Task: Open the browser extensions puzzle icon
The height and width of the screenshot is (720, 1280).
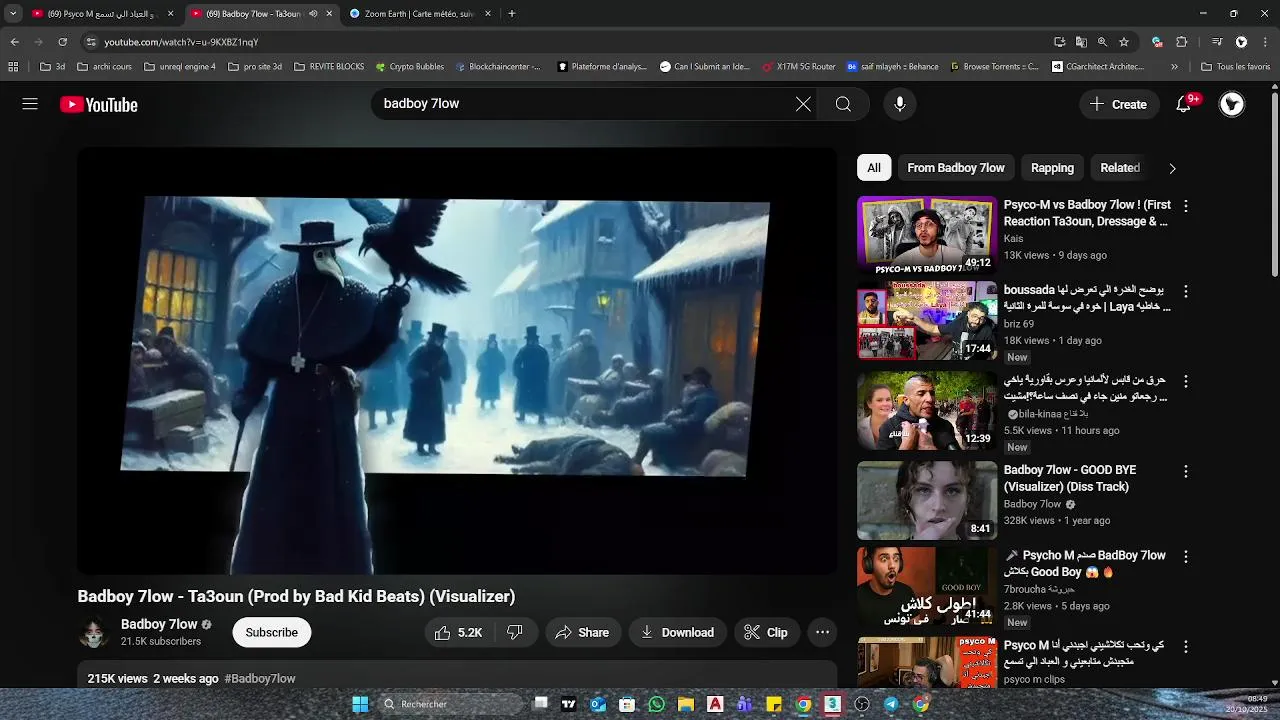Action: click(1182, 42)
